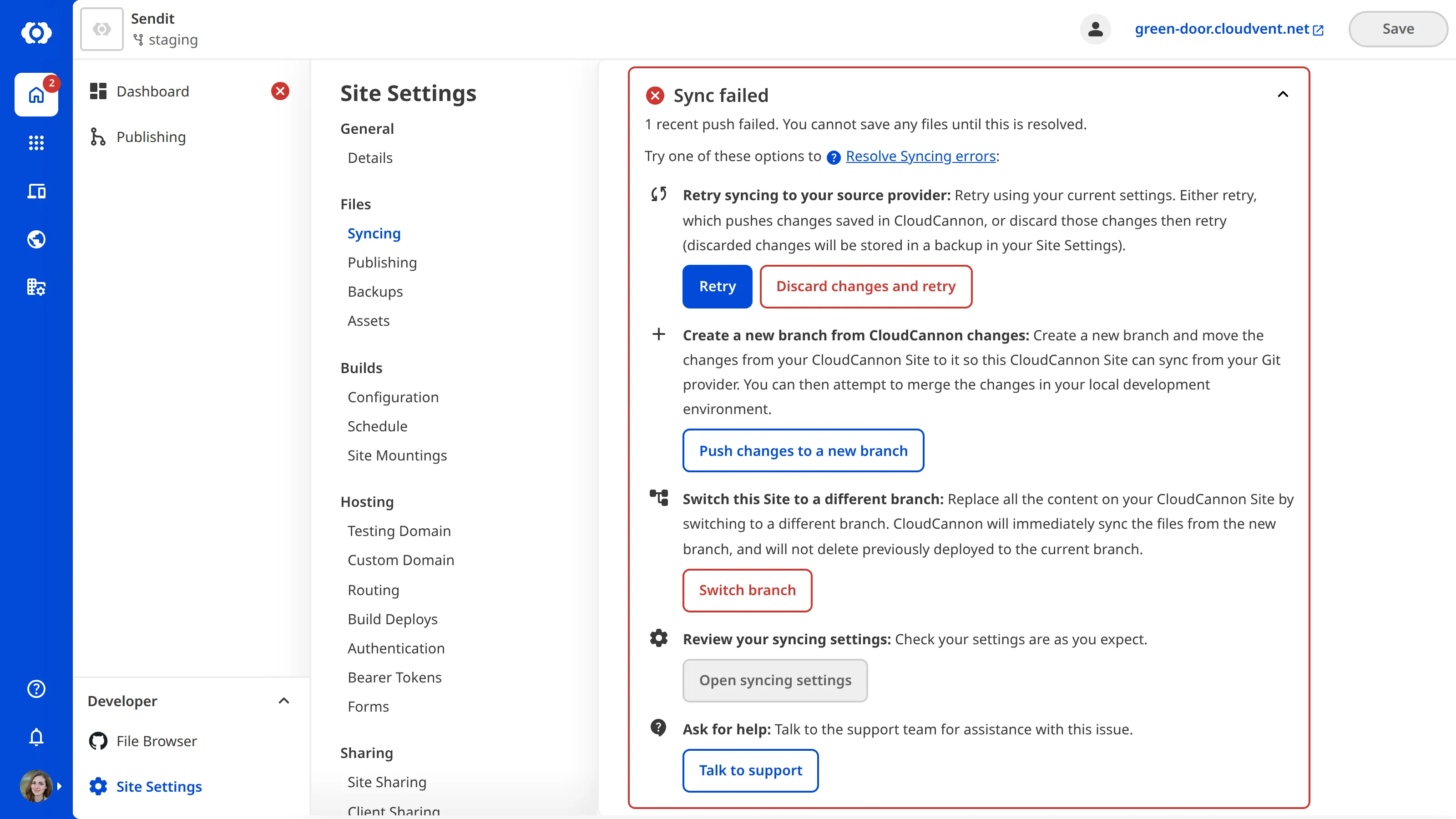1456x819 pixels.
Task: Select Build Deploys settings
Action: [392, 619]
